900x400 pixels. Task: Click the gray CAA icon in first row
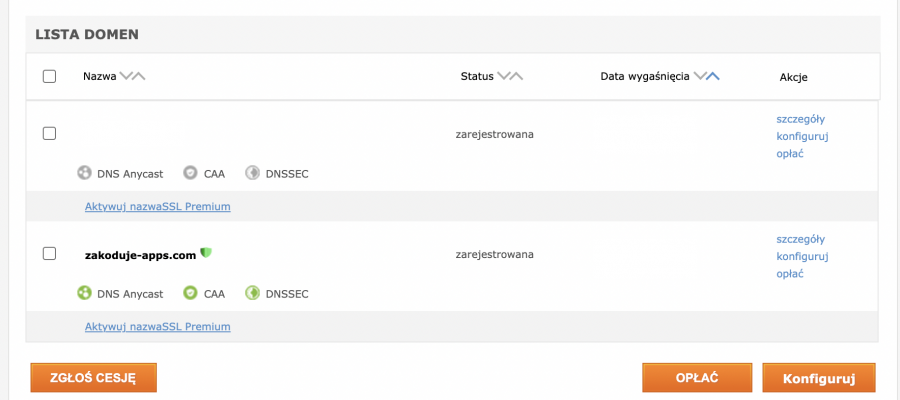point(190,173)
